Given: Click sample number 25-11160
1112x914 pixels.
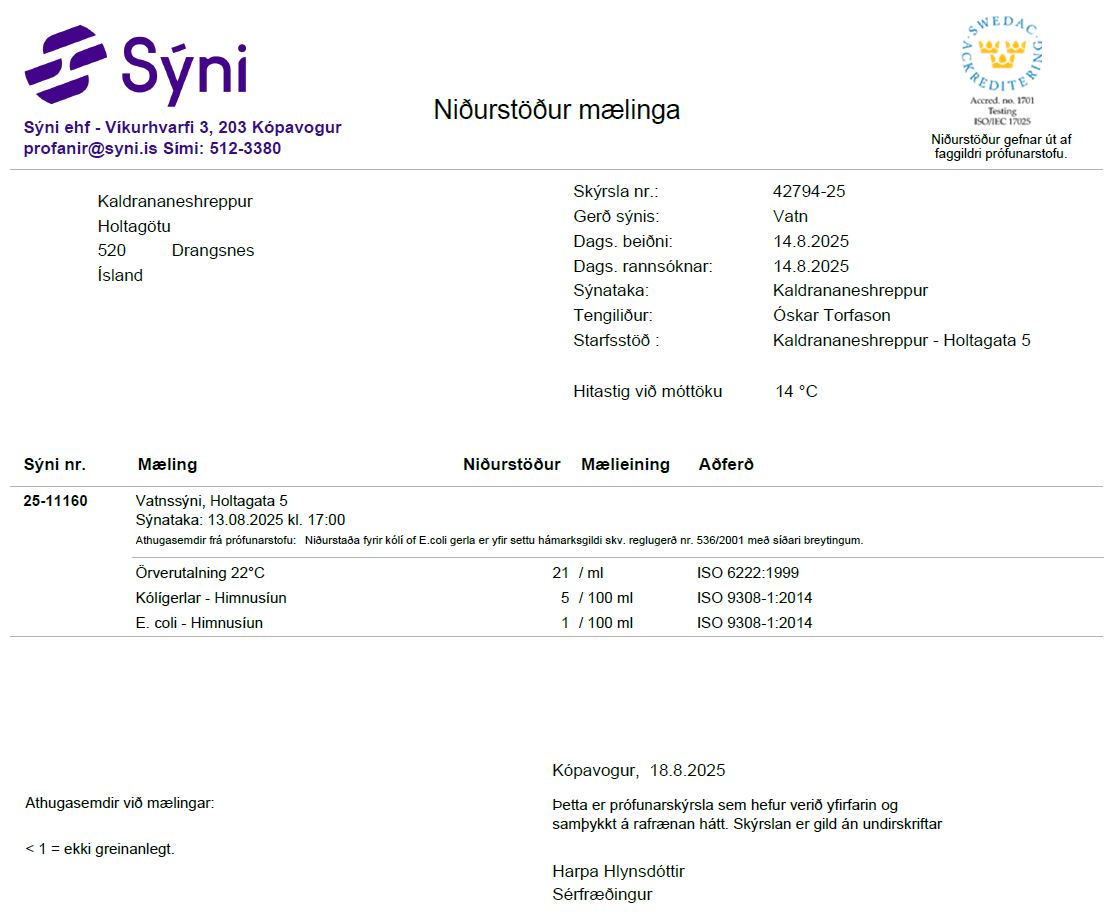Looking at the screenshot, I should [55, 501].
